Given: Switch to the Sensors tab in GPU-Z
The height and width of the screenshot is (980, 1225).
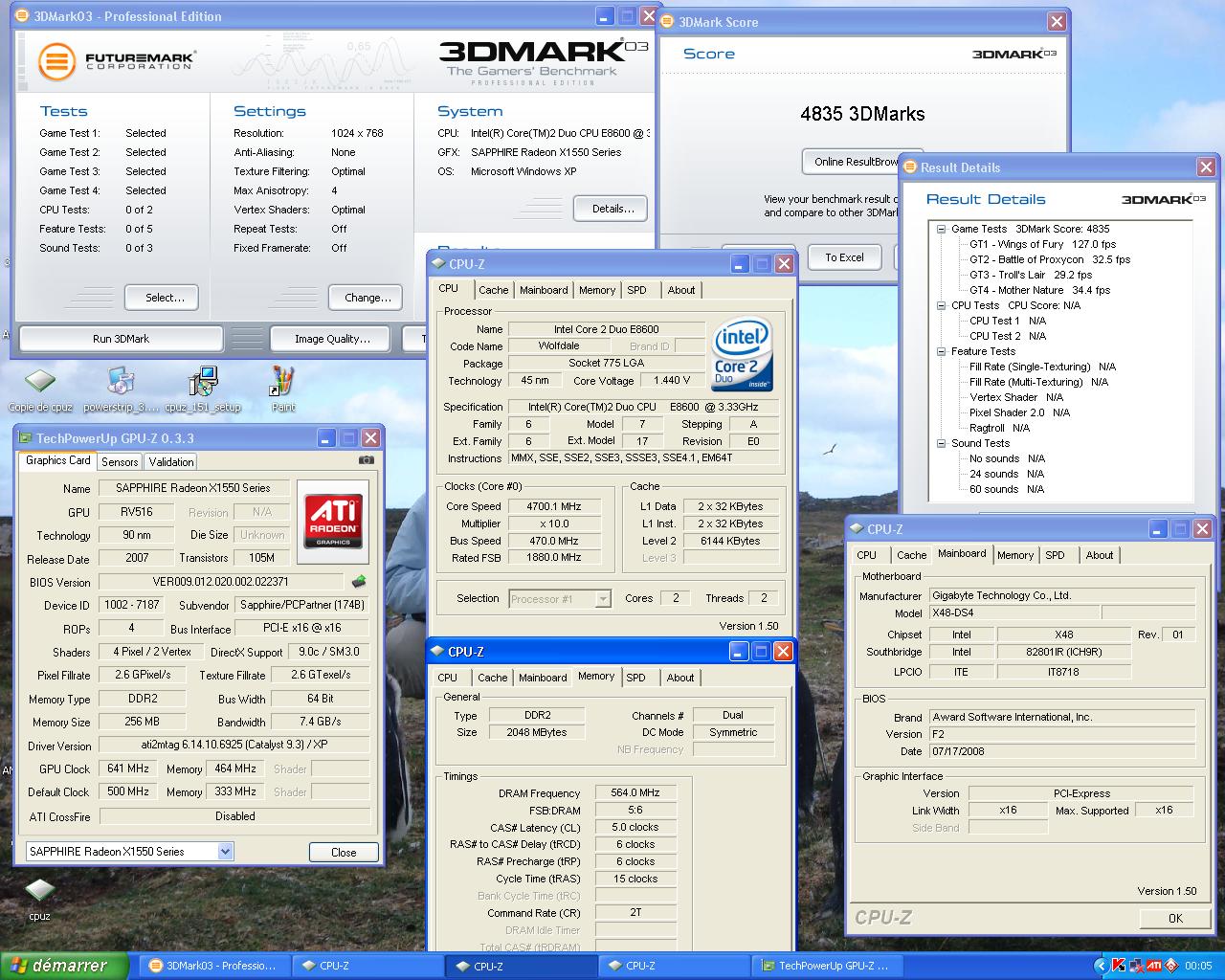Looking at the screenshot, I should click(x=120, y=461).
